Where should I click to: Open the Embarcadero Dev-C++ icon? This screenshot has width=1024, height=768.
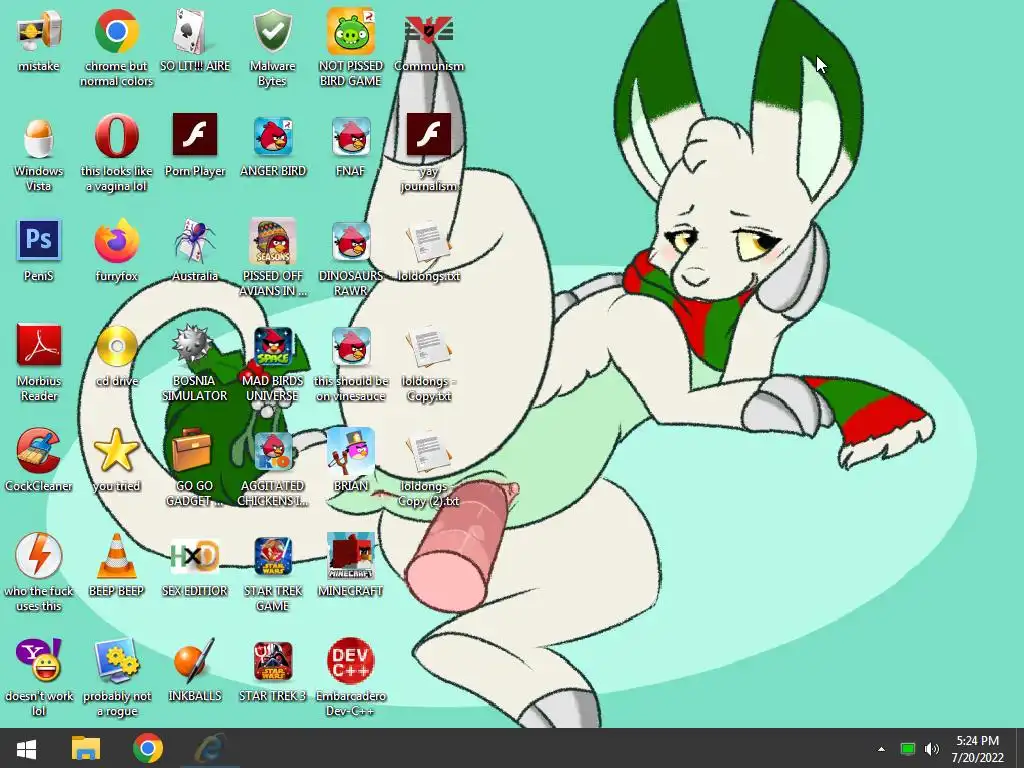click(351, 660)
